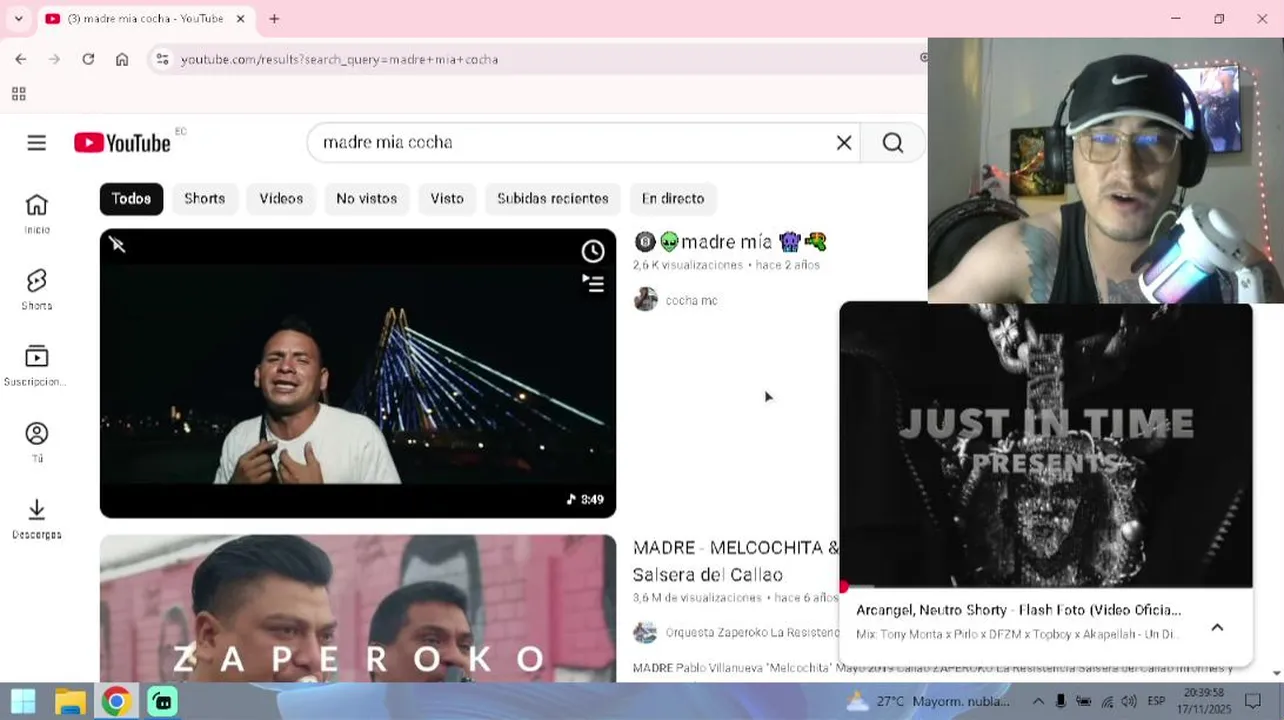Close the madre mia cocha browser tab
Screen dimensions: 1284x720
pyautogui.click(x=241, y=19)
